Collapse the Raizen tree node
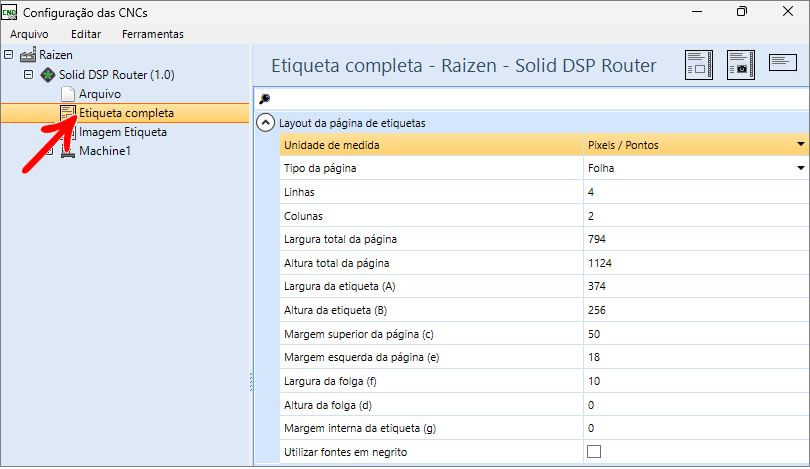The height and width of the screenshot is (469, 810). pyautogui.click(x=9, y=54)
